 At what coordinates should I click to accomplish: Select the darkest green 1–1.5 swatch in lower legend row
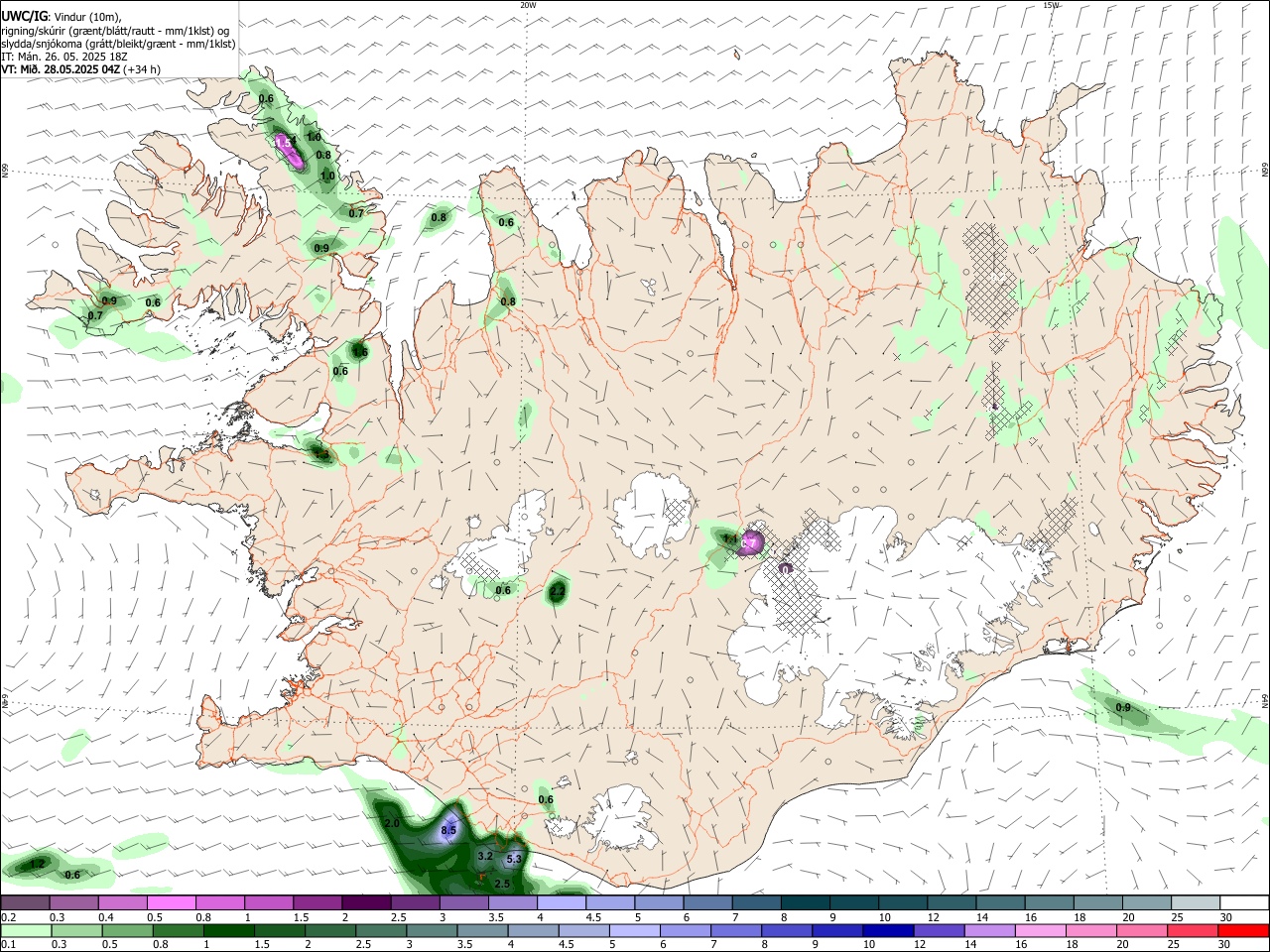point(228,931)
